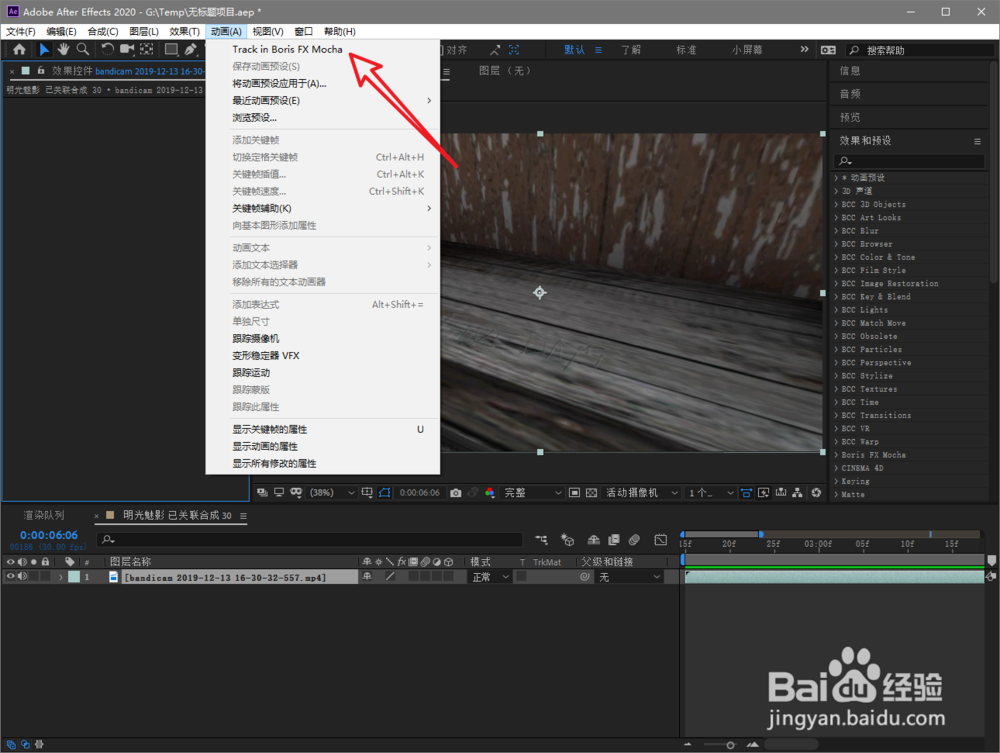This screenshot has width=1000, height=753.
Task: Click the timeline zoom slider handle
Action: 730,745
